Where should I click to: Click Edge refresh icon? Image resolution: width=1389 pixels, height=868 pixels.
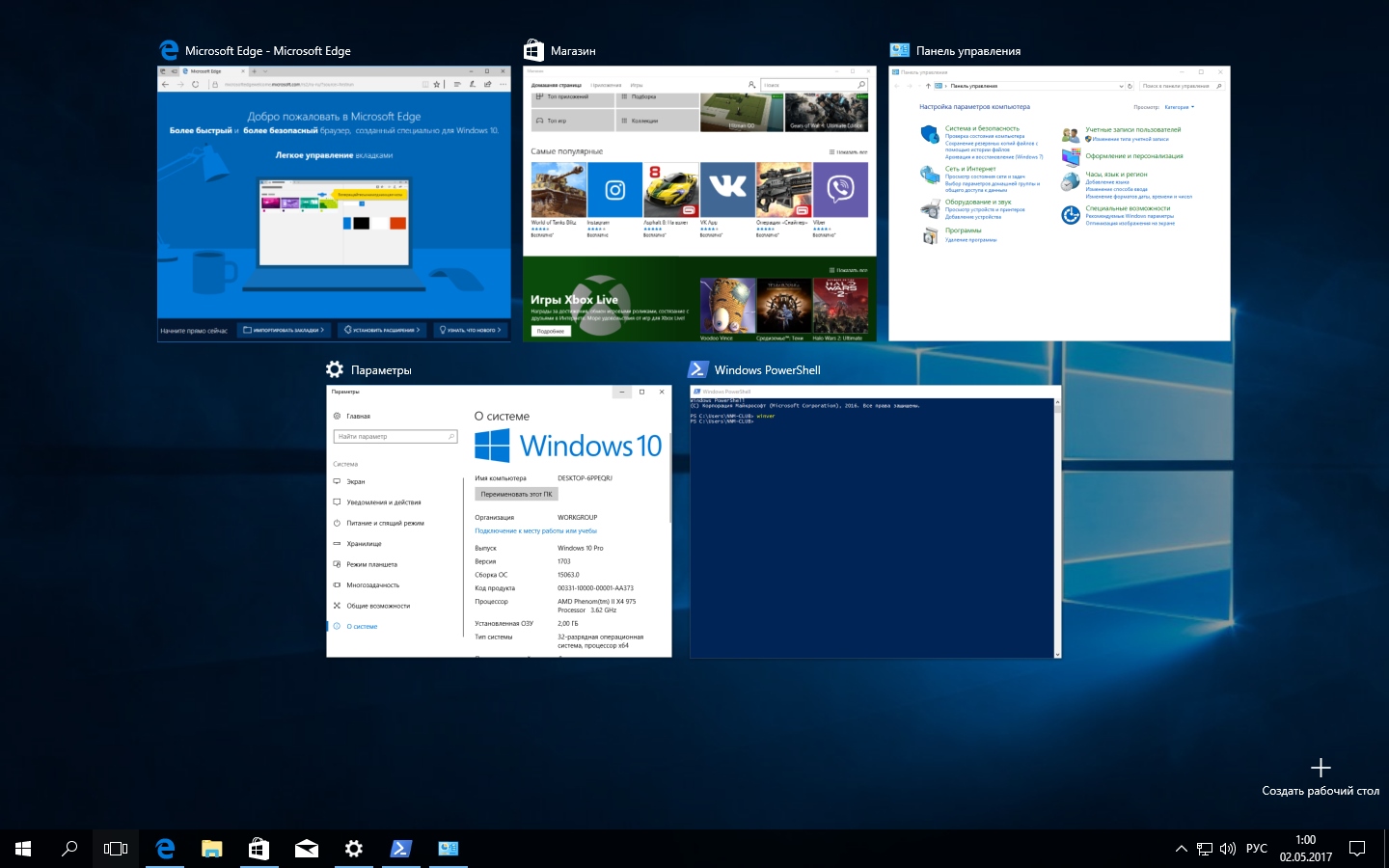point(196,85)
